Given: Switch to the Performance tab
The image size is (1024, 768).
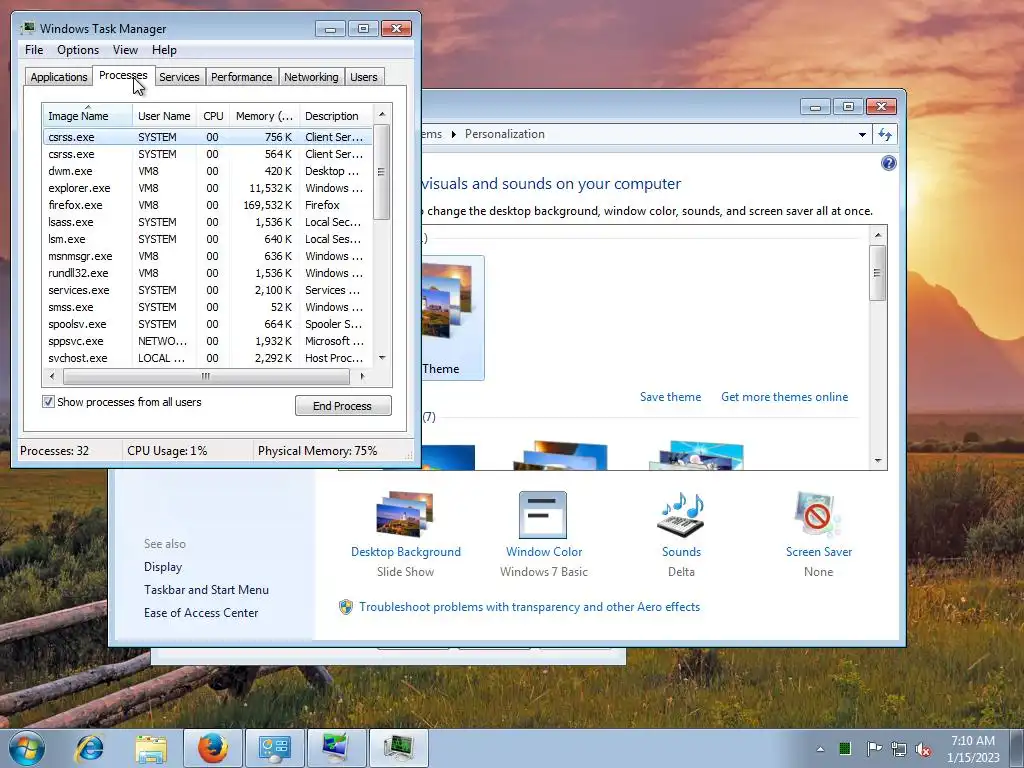Looking at the screenshot, I should pos(241,77).
